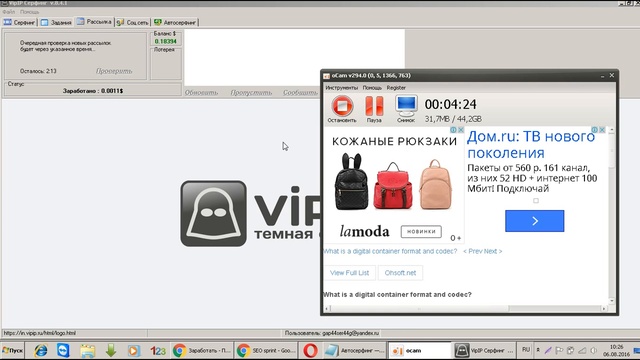Open the Инструменты menu in oCam

342,88
